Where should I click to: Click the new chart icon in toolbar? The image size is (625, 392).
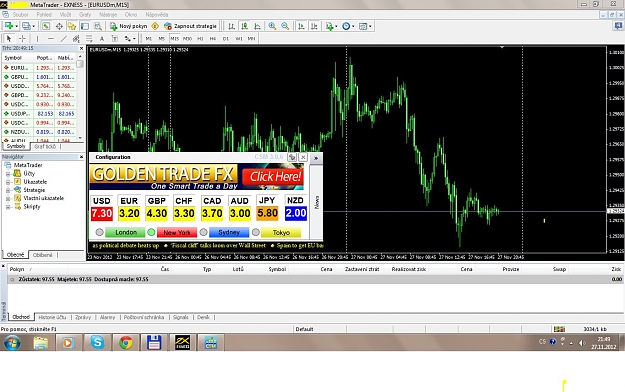click(x=8, y=26)
